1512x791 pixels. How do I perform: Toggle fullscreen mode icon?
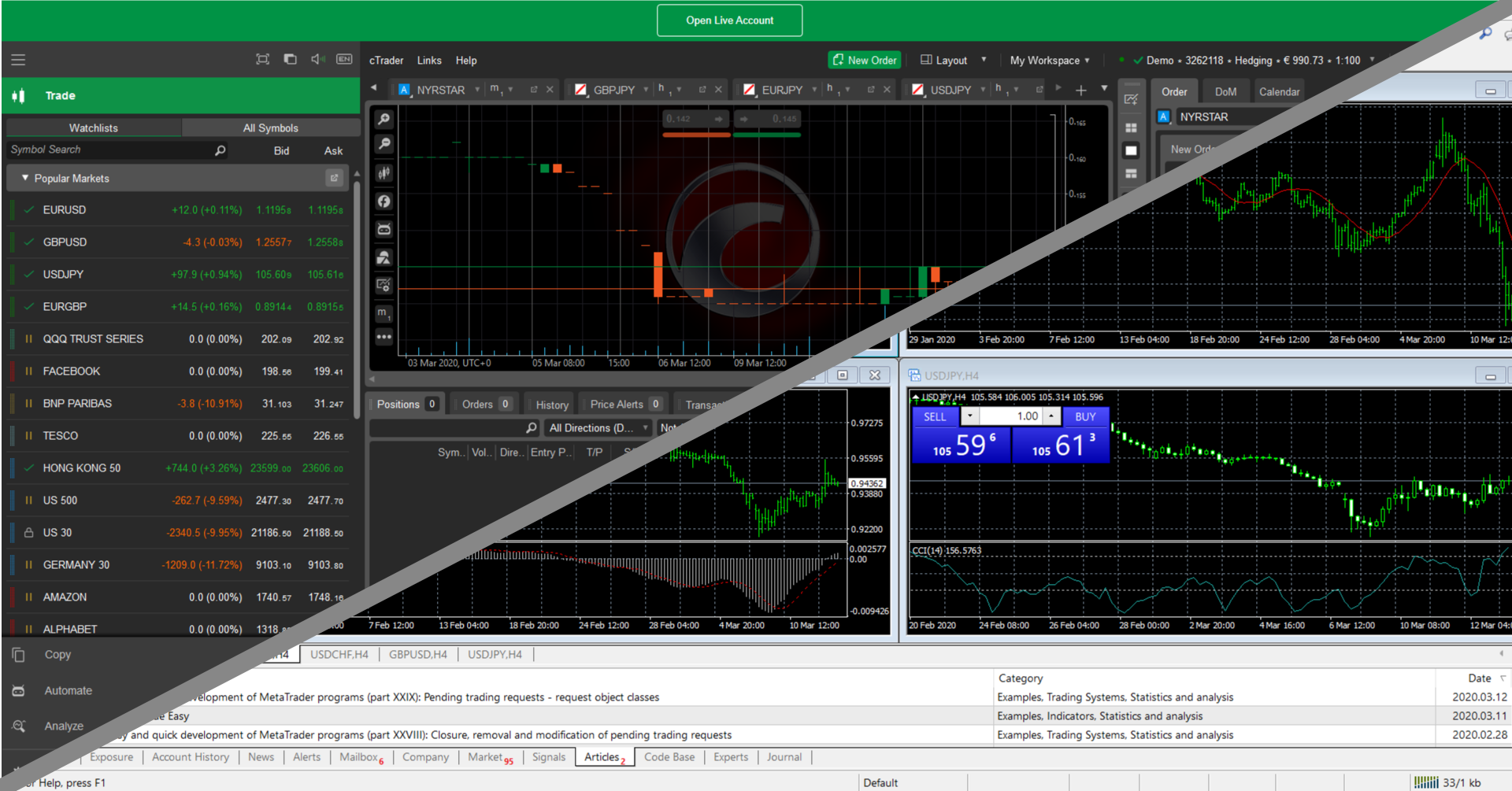pos(262,59)
